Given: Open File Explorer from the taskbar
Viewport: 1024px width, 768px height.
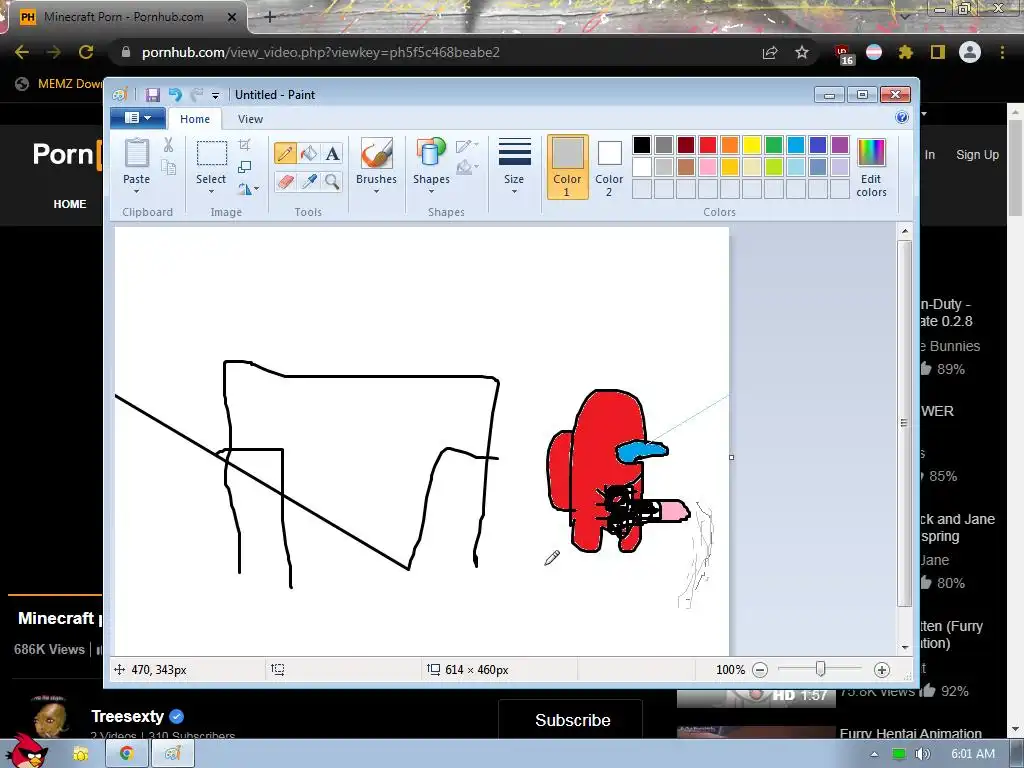Looking at the screenshot, I should [x=81, y=754].
